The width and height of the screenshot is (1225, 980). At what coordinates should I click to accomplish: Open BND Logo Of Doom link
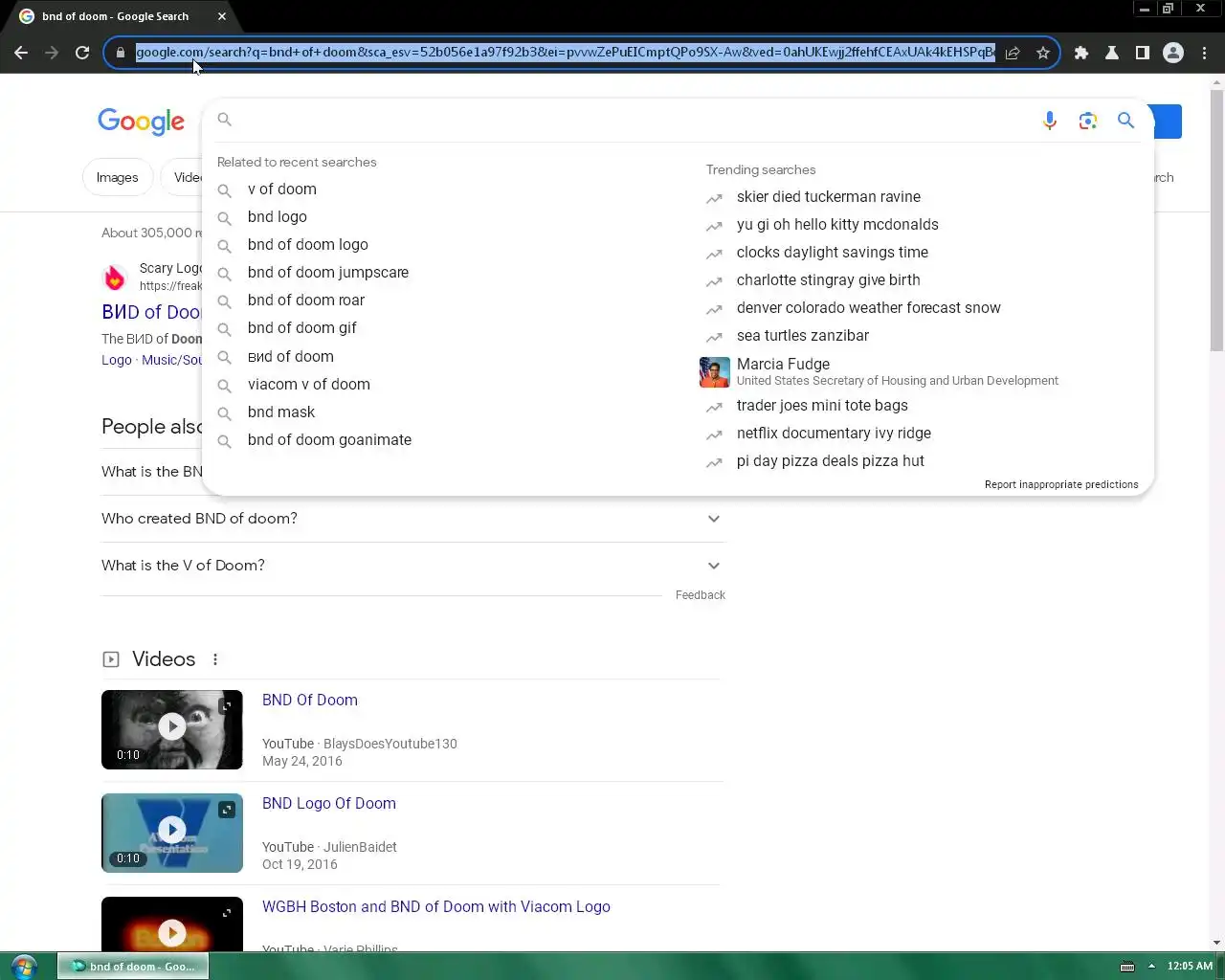coord(329,804)
